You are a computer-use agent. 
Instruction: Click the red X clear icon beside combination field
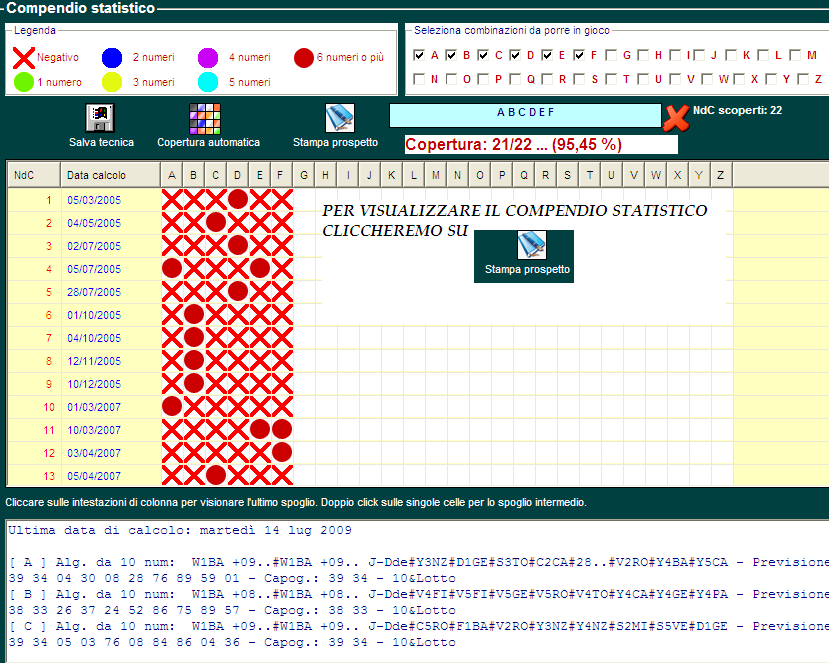[676, 118]
